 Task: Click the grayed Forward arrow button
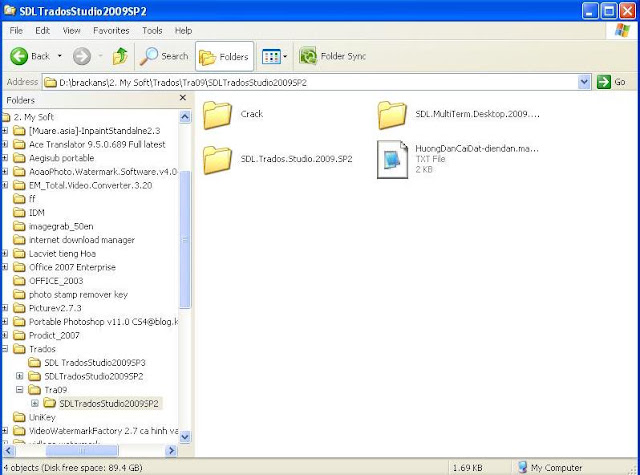82,56
